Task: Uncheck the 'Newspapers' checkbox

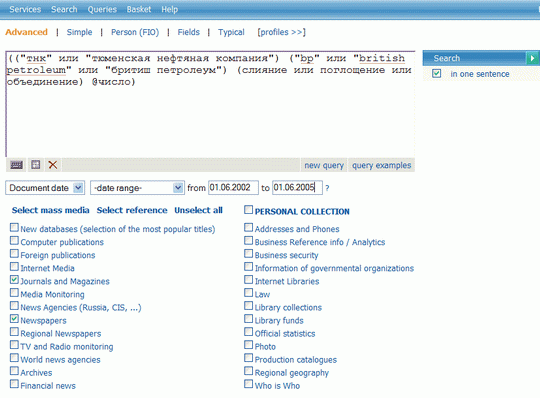Action: pyautogui.click(x=14, y=319)
